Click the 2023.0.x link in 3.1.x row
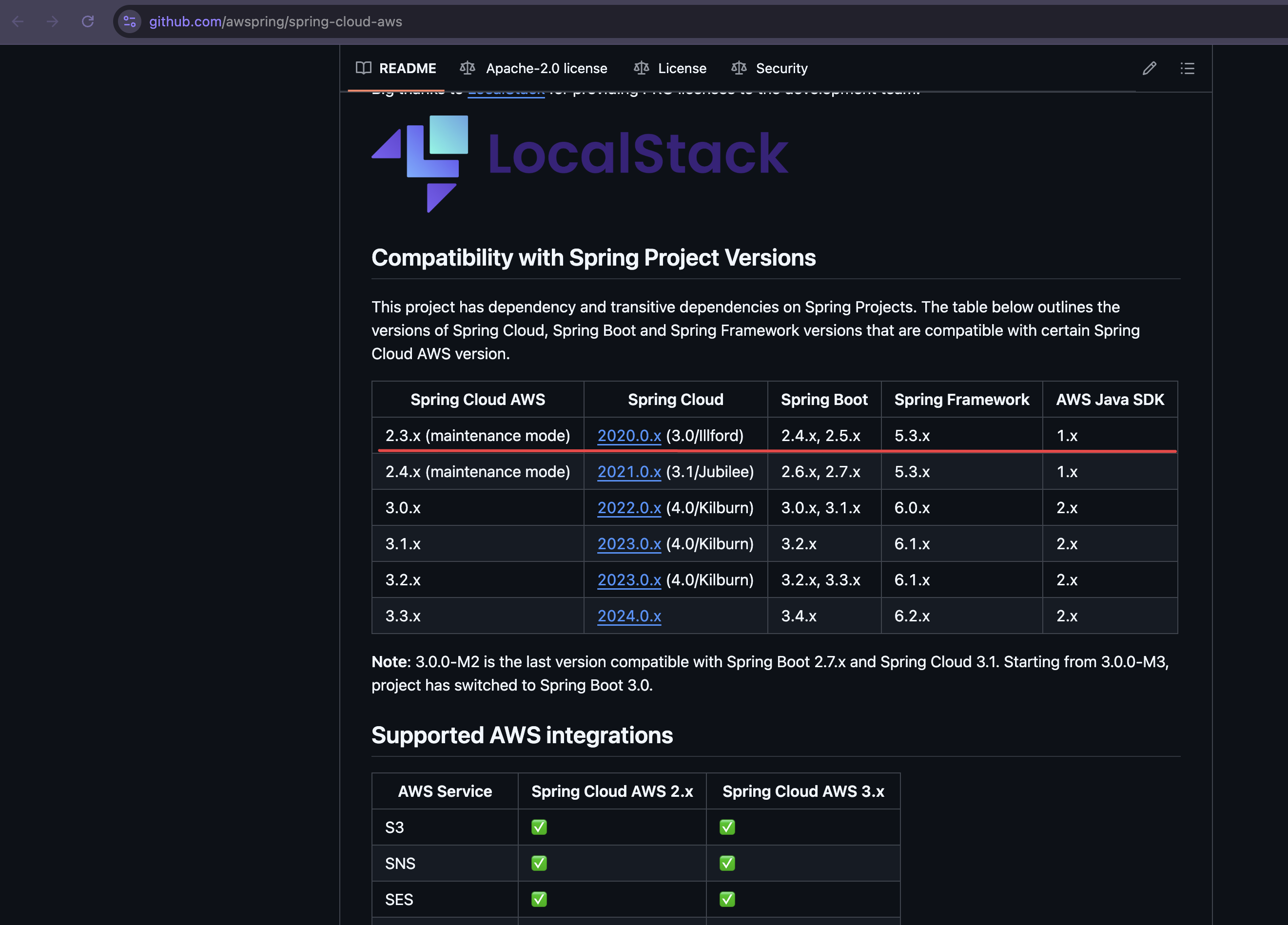 (629, 543)
